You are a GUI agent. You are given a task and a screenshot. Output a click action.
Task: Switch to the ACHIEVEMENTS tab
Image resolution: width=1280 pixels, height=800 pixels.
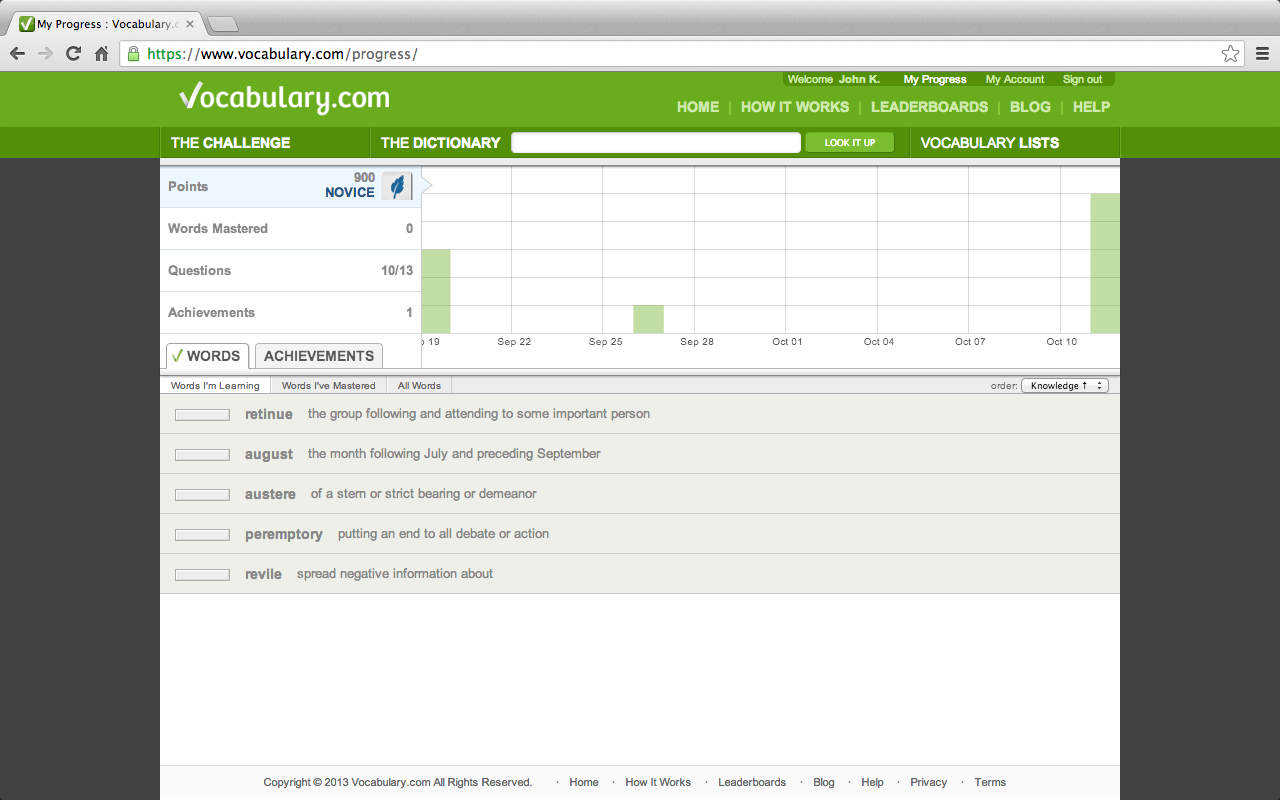coord(319,356)
